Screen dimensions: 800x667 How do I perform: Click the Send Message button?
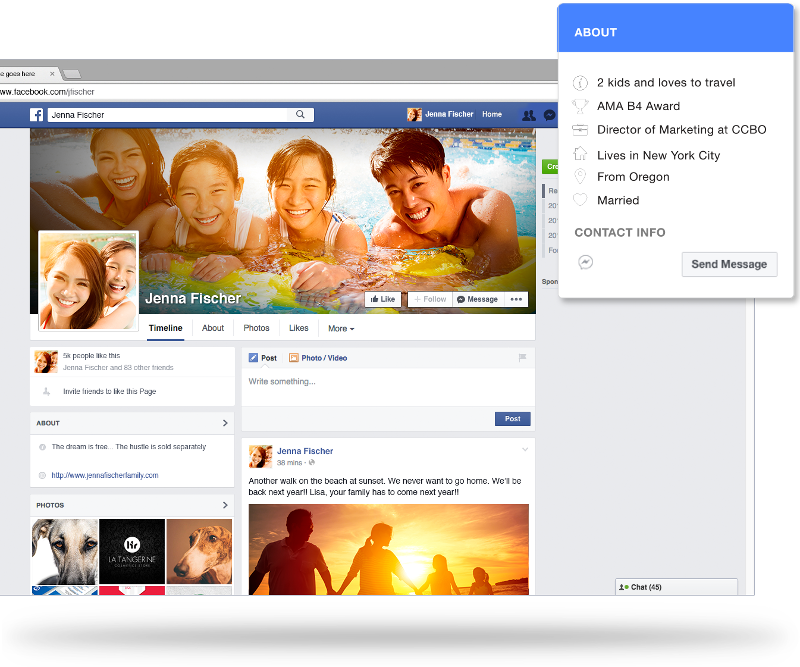click(729, 264)
